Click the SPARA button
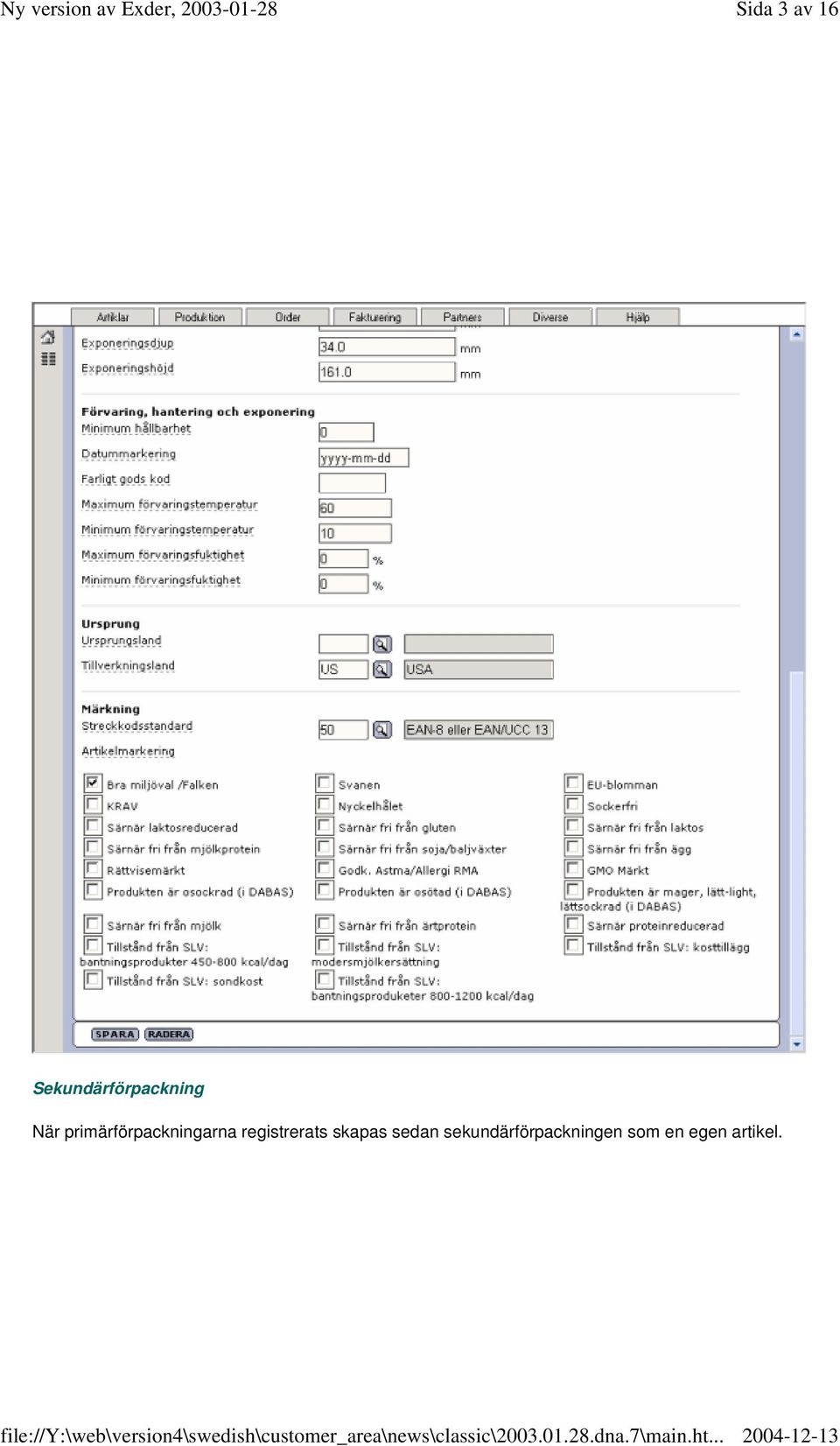Screen dimensions: 840x1446 [115, 1035]
